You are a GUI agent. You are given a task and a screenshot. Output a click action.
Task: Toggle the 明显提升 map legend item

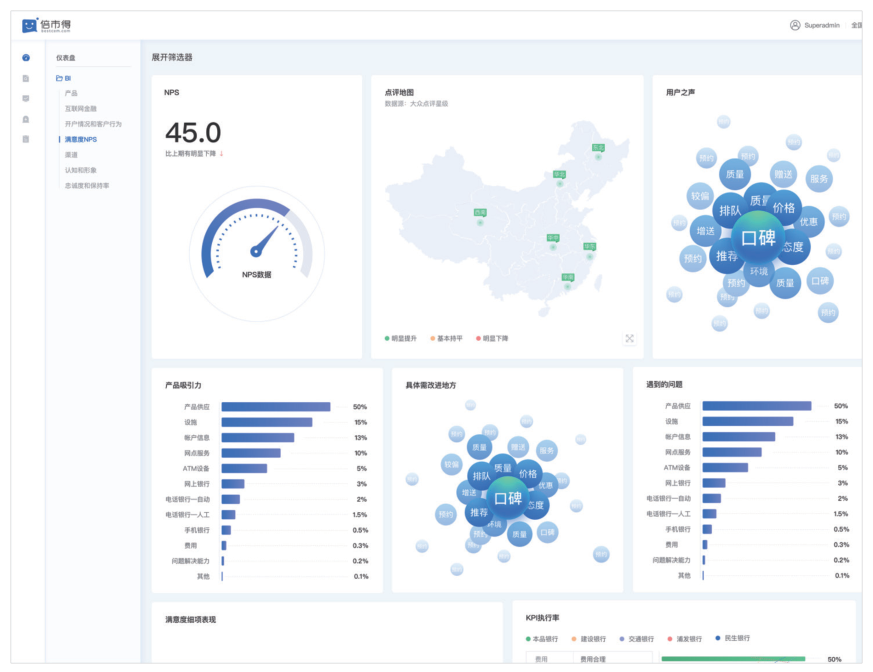[400, 339]
